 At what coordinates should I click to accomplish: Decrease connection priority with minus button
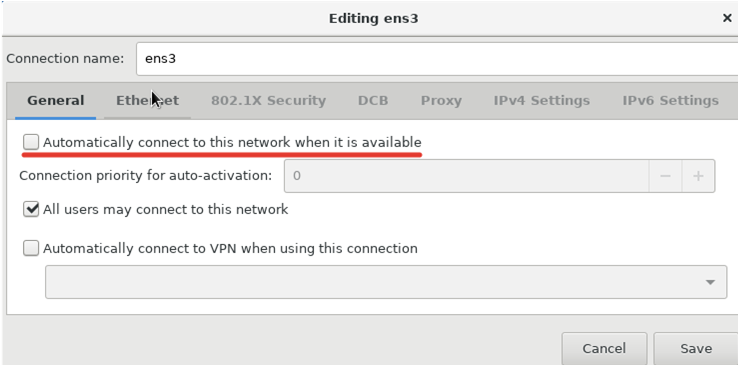pos(665,176)
